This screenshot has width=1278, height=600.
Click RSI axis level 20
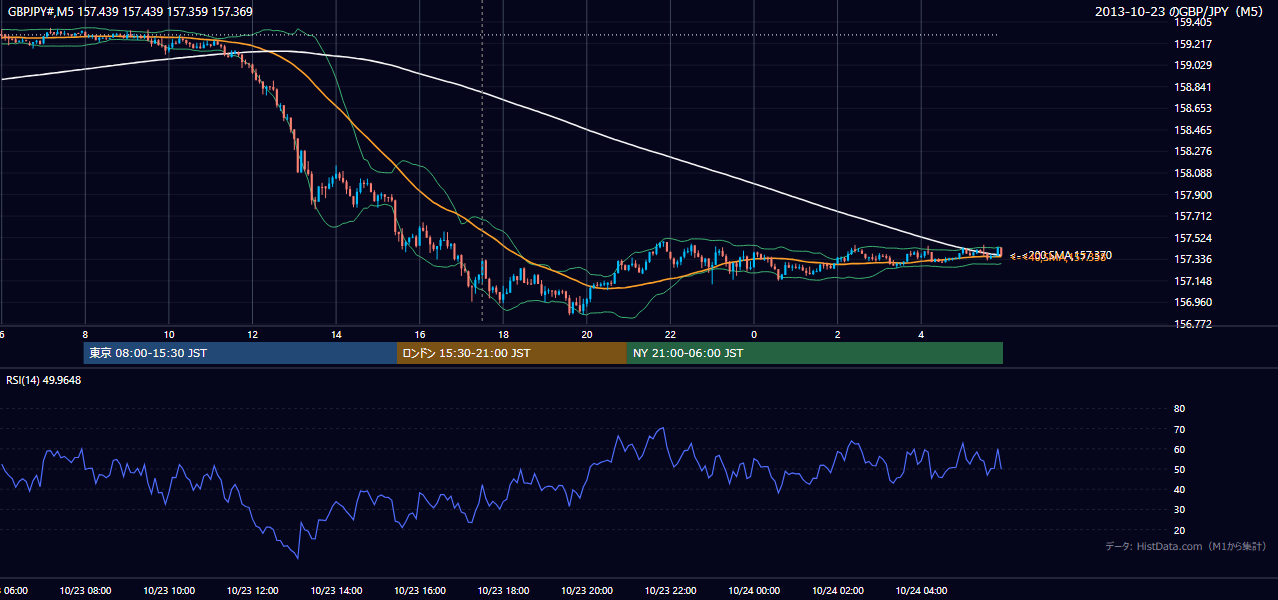tap(1180, 530)
